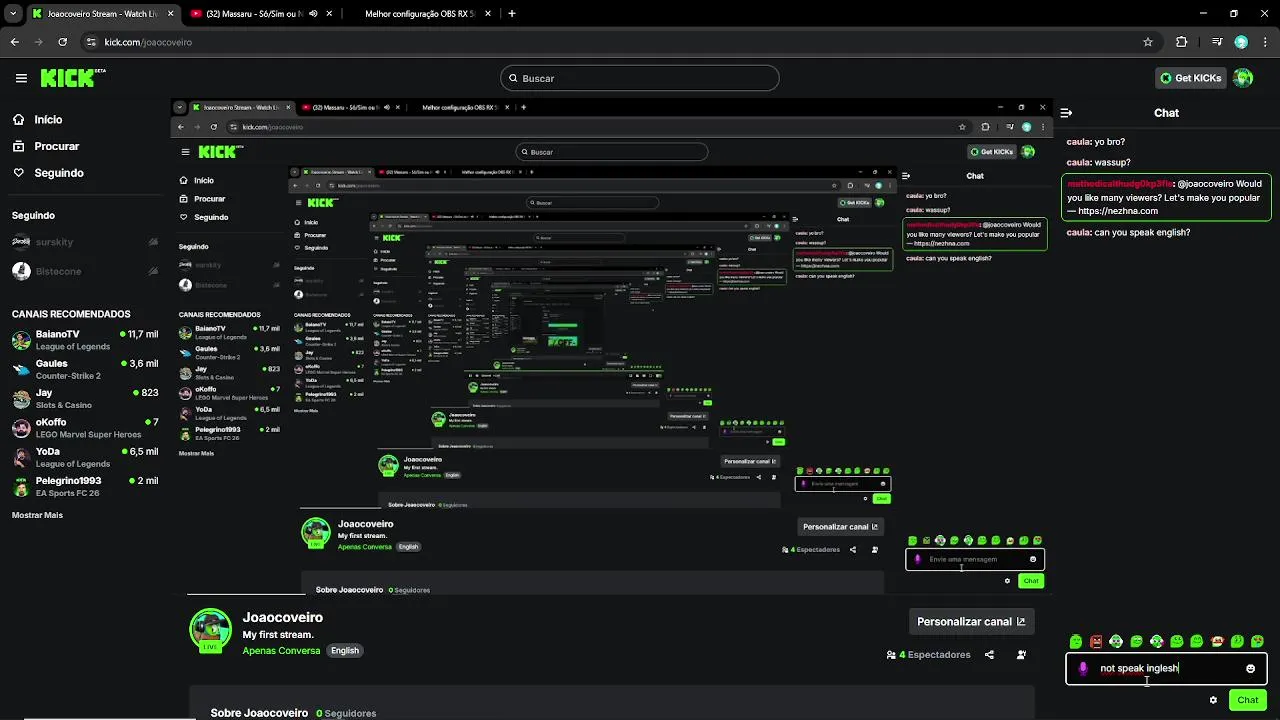Select Início in the sidebar menu

(48, 119)
